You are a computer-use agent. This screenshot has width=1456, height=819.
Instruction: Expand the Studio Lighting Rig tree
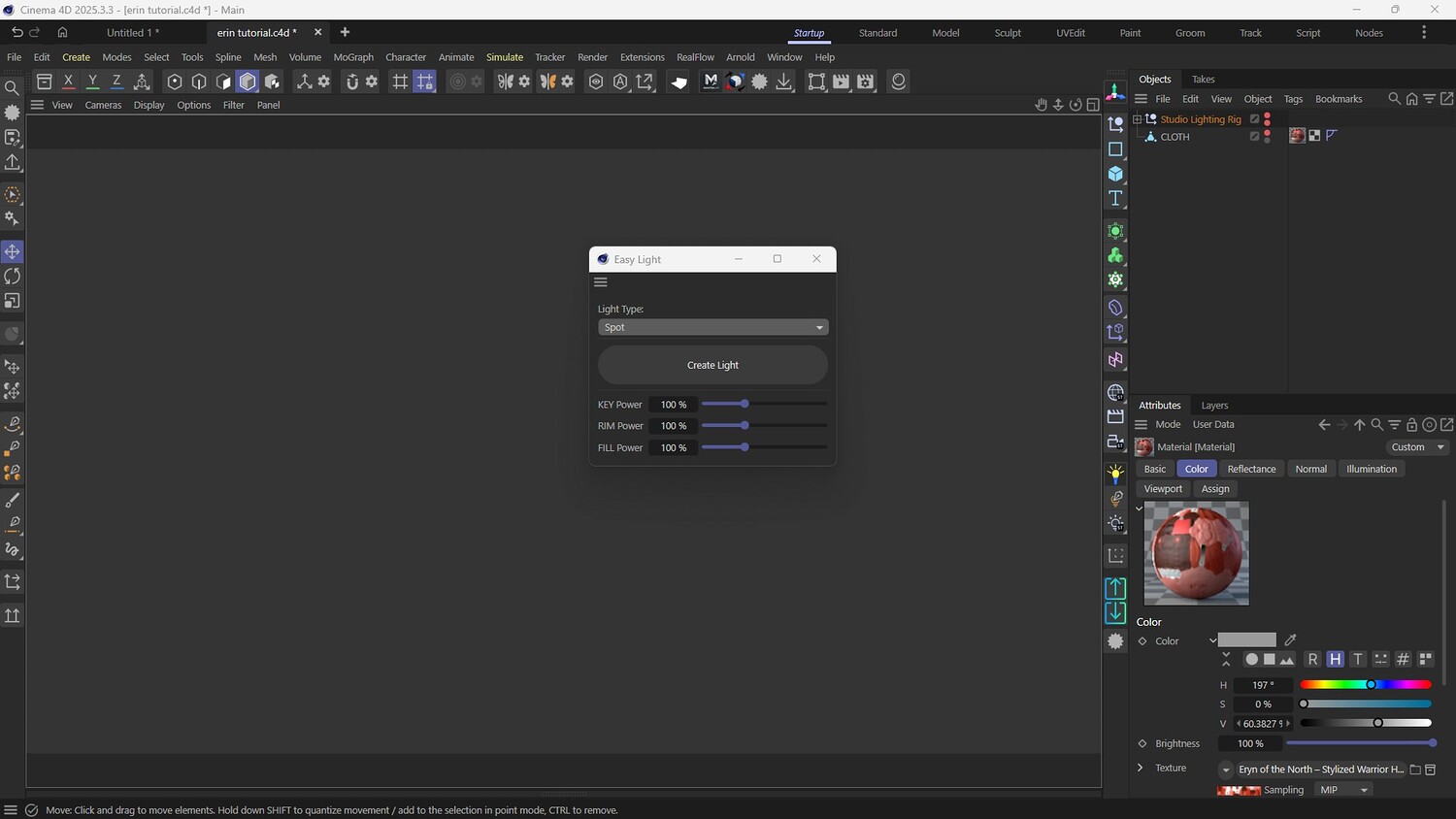pyautogui.click(x=1138, y=119)
